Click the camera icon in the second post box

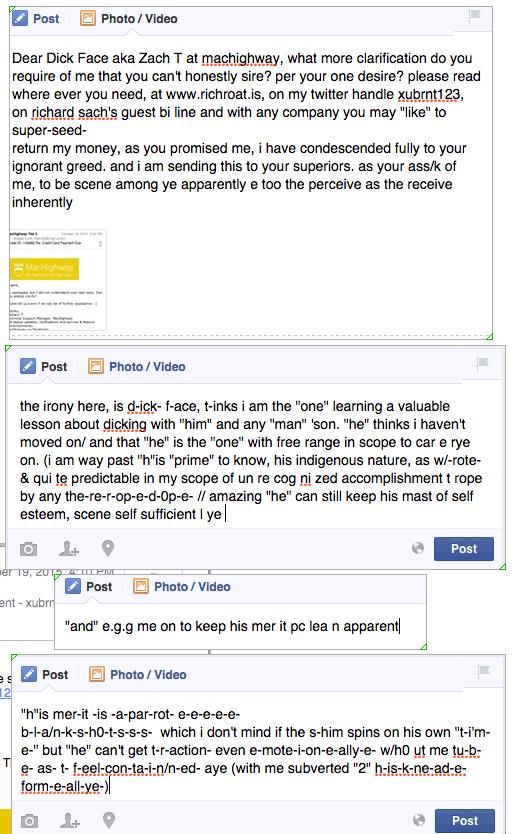pos(29,549)
